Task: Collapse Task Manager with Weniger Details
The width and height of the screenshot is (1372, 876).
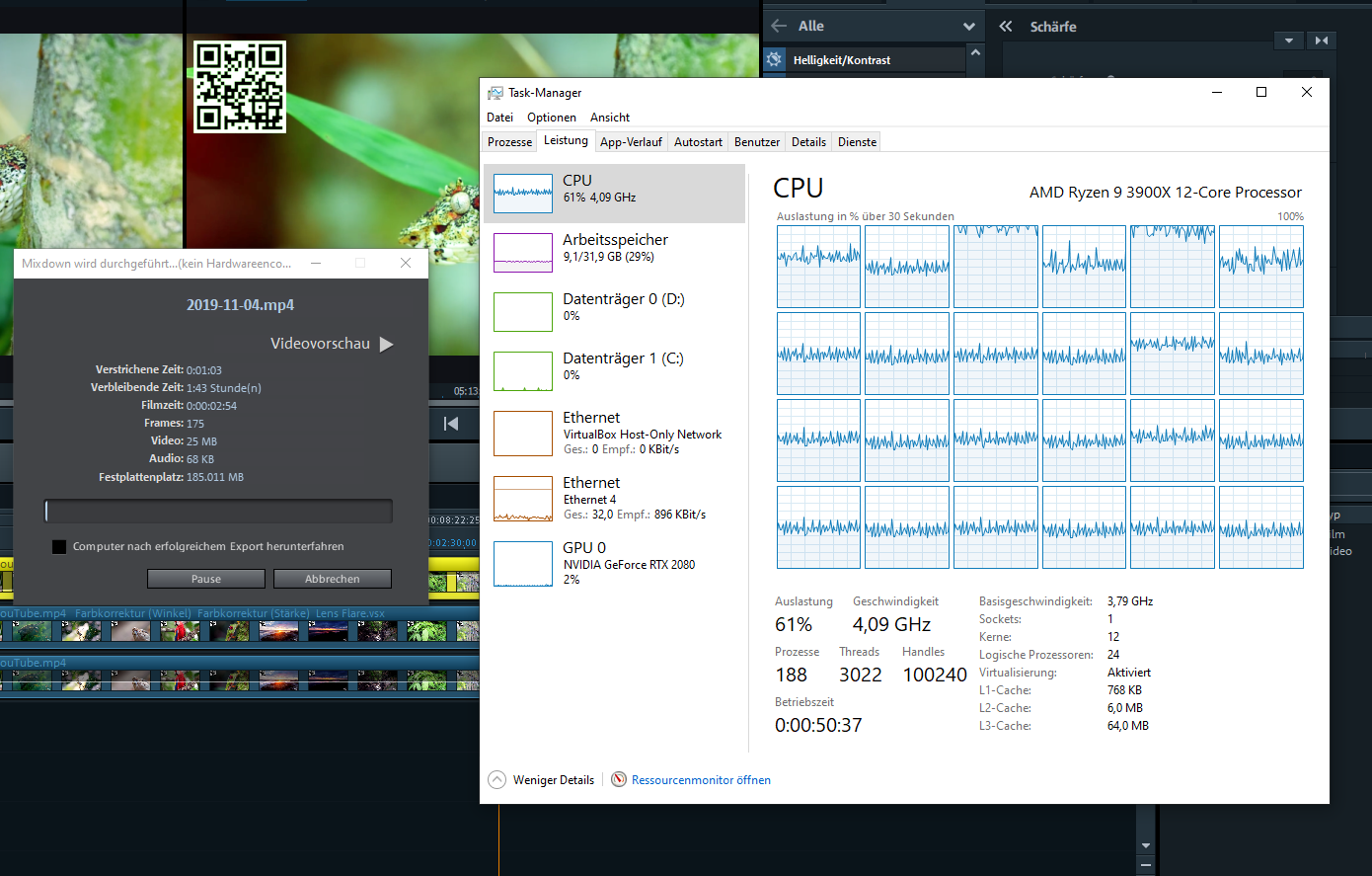Action: point(541,780)
